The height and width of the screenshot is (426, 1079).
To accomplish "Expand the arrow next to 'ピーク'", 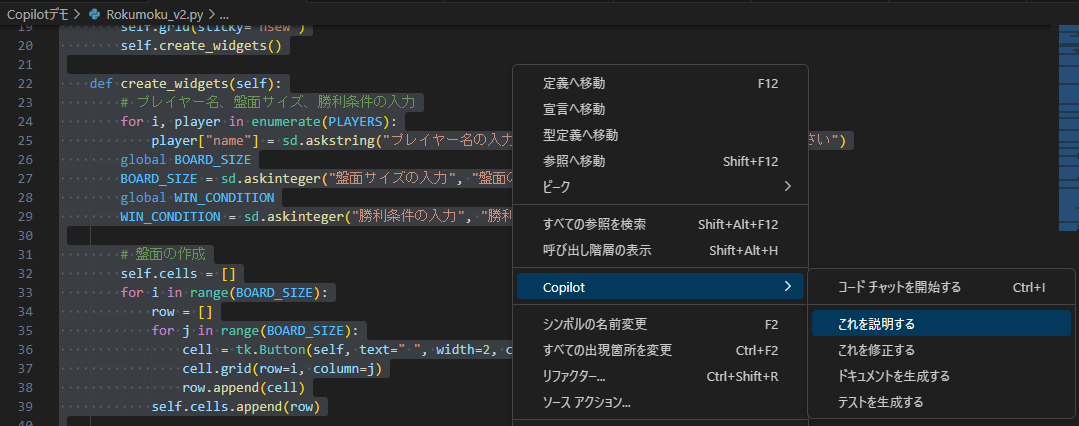I will point(787,187).
